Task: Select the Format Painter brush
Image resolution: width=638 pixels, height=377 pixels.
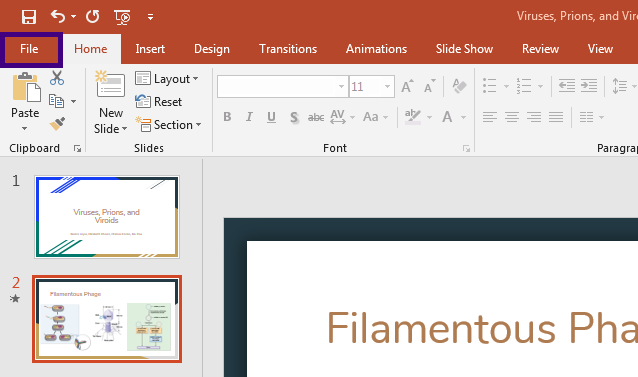Action: (x=57, y=124)
